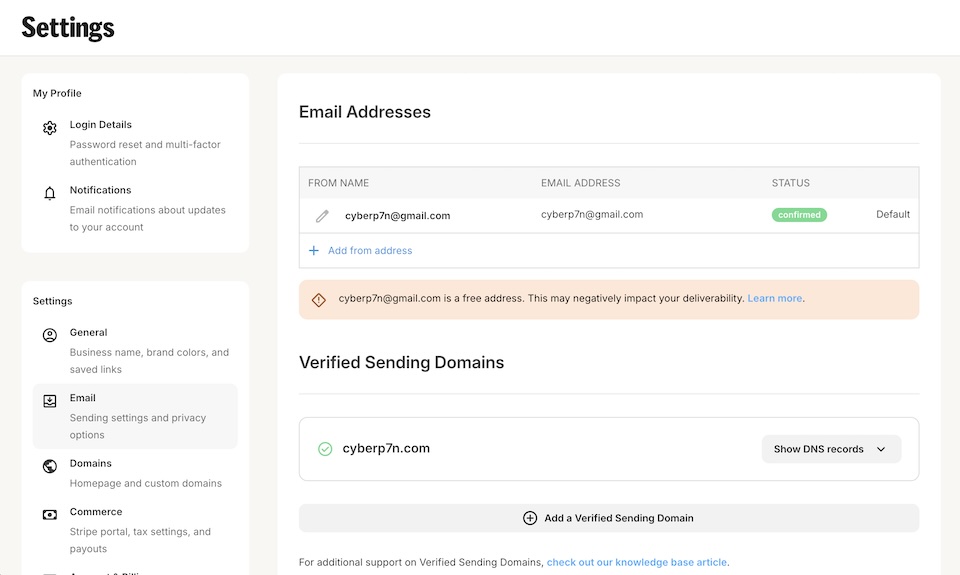The image size is (960, 575).
Task: Expand Show DNS records dropdown
Action: (830, 449)
